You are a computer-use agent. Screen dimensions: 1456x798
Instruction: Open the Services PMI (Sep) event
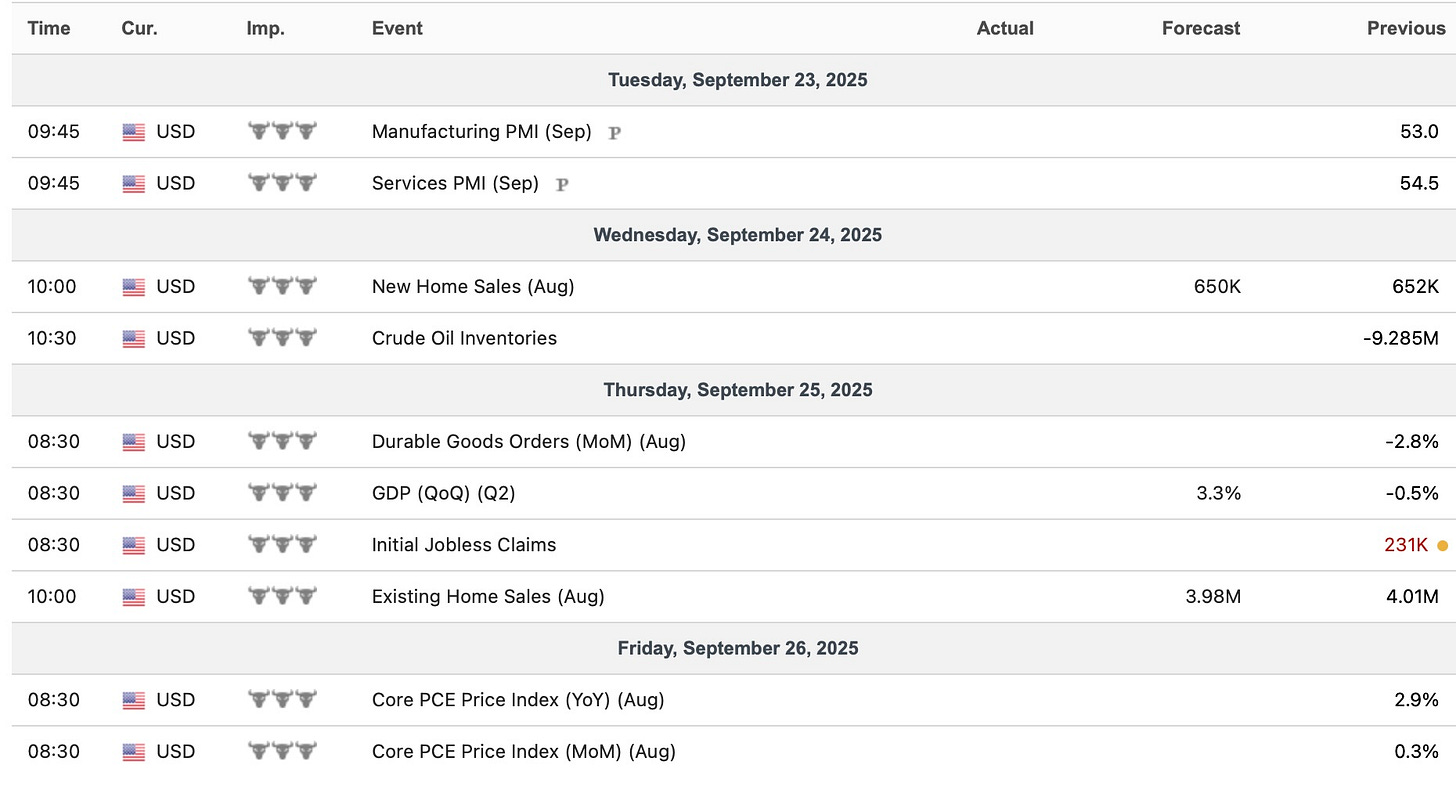(455, 184)
